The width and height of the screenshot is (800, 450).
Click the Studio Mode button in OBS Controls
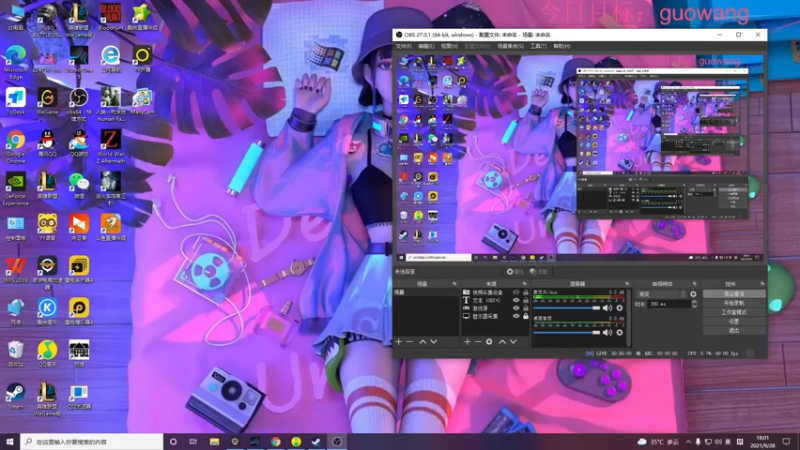734,312
